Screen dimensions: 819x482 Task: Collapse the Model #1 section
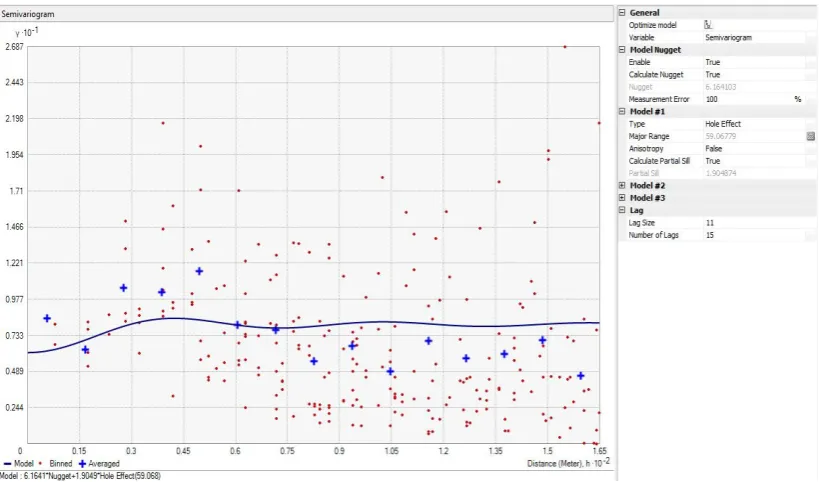pos(622,111)
